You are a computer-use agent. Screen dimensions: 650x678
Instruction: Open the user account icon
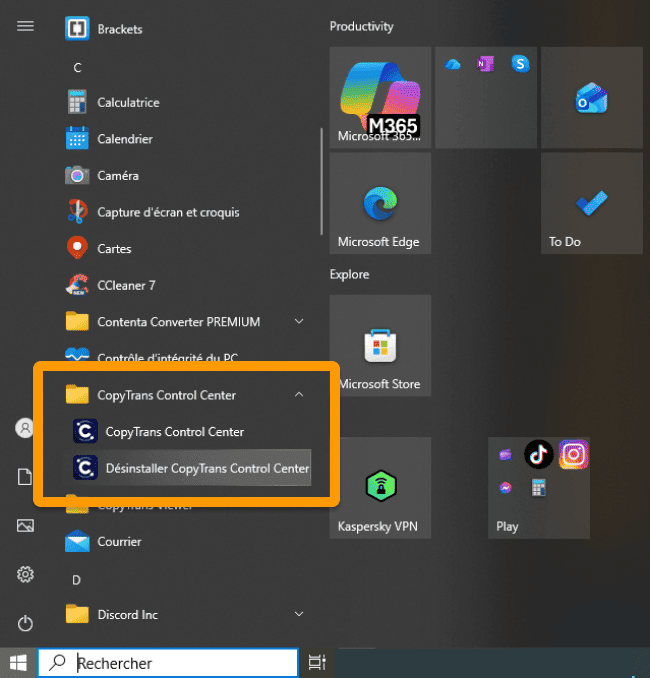(x=25, y=428)
